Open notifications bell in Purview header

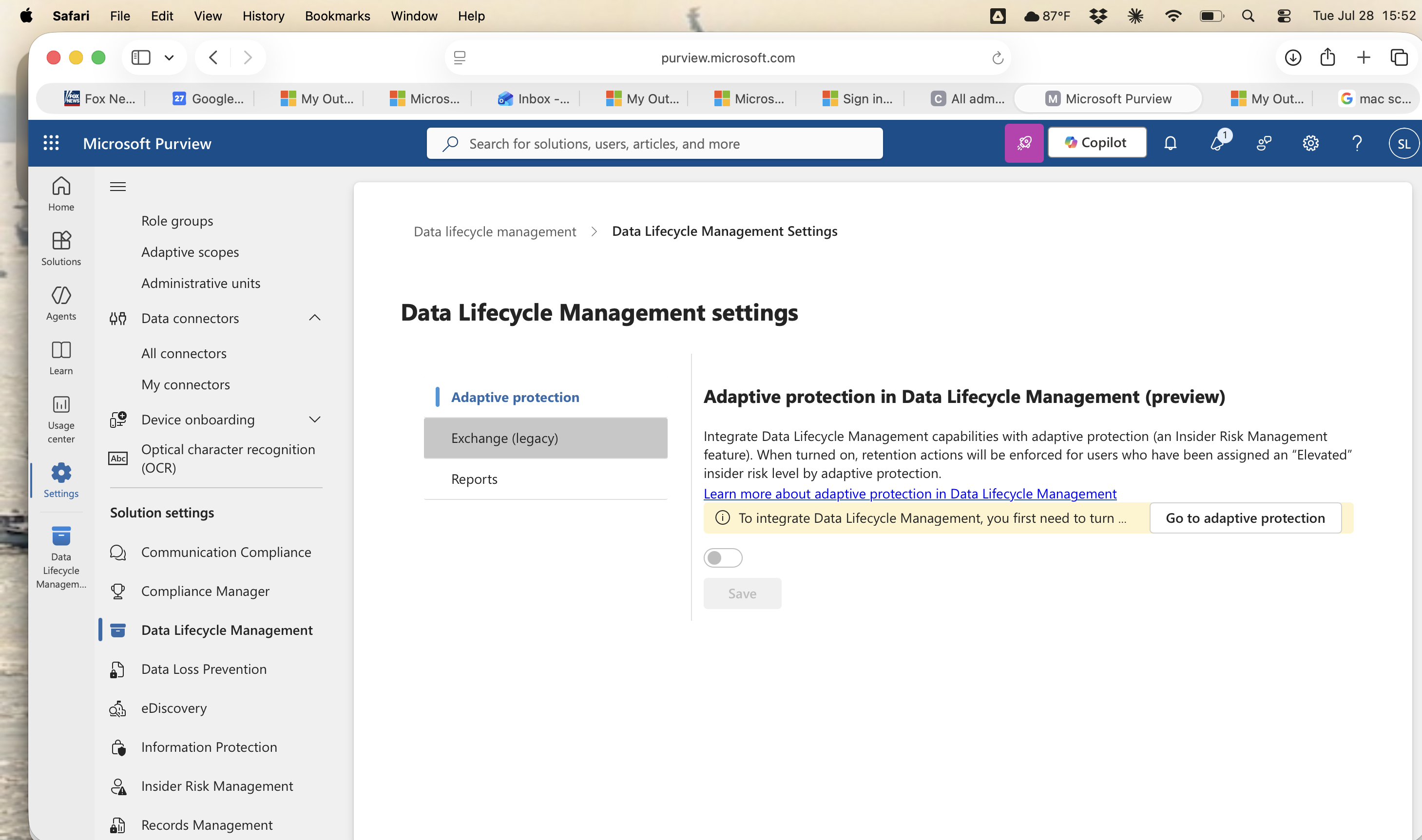(1171, 143)
